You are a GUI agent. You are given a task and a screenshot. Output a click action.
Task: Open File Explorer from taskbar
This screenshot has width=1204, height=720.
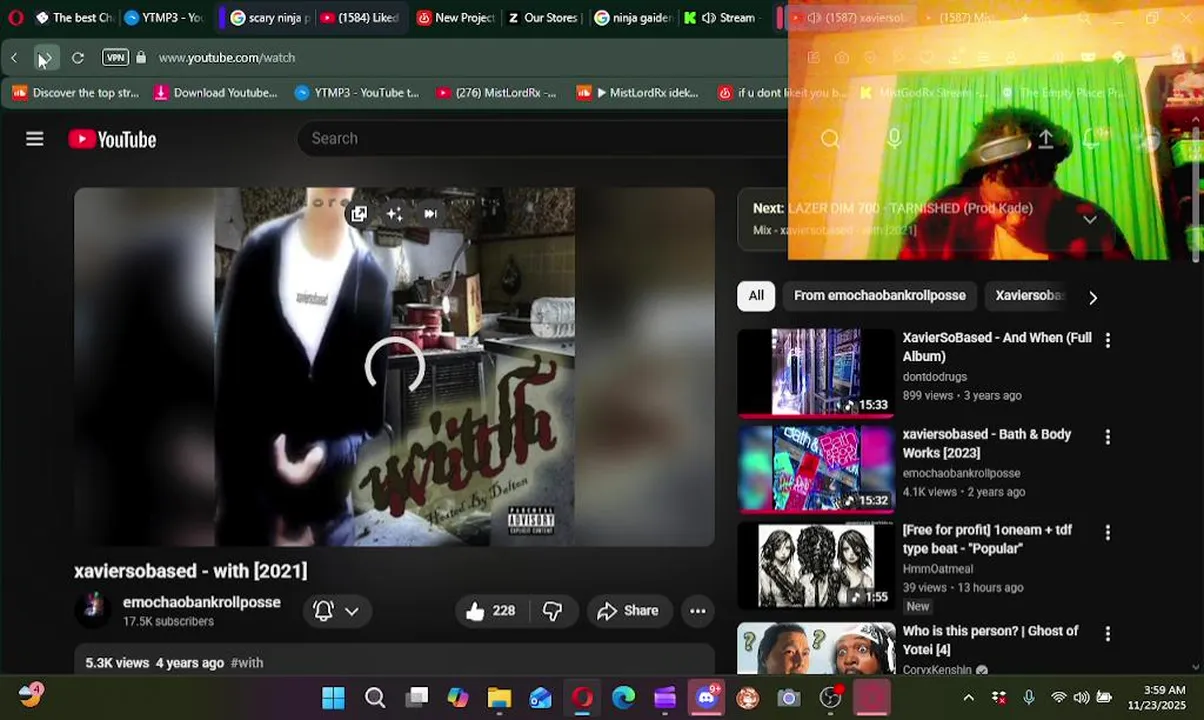coord(499,697)
